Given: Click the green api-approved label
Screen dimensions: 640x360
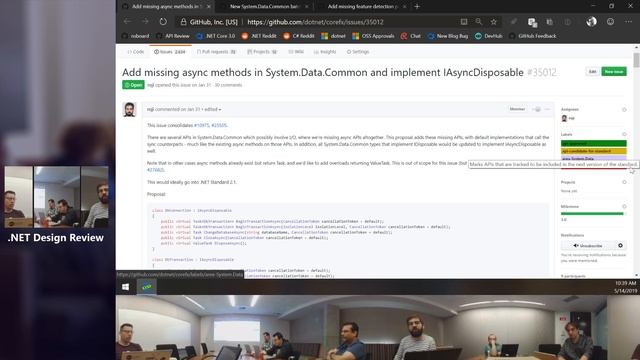Looking at the screenshot, I should tap(593, 144).
